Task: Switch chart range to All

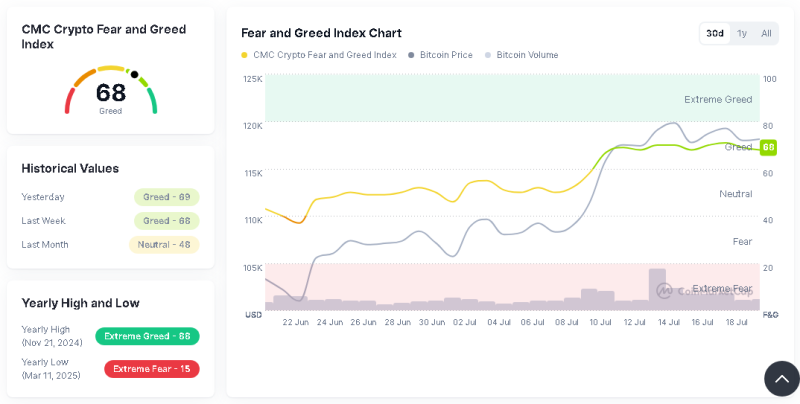Action: tap(766, 33)
